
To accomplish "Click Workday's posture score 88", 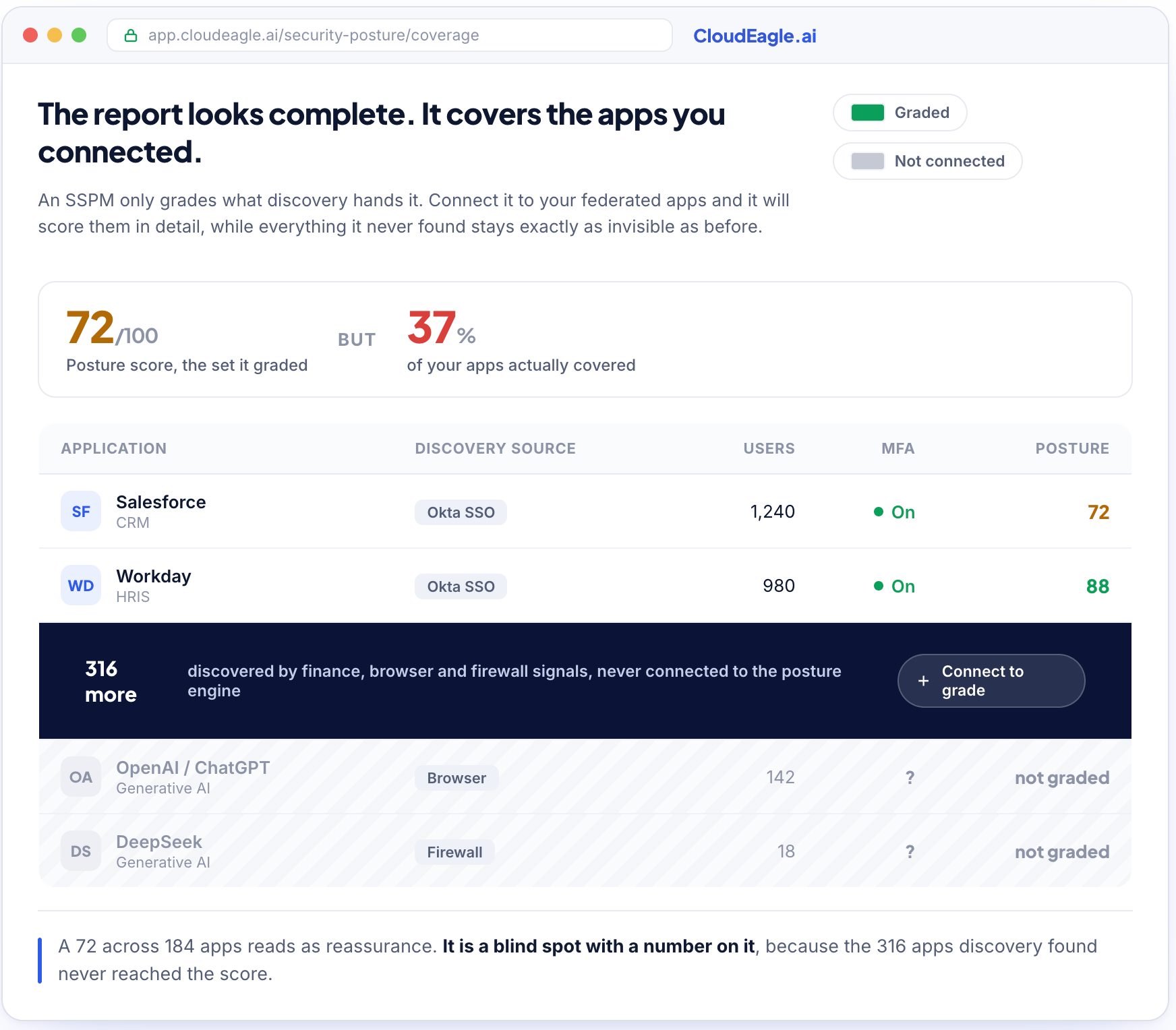I will point(1098,586).
